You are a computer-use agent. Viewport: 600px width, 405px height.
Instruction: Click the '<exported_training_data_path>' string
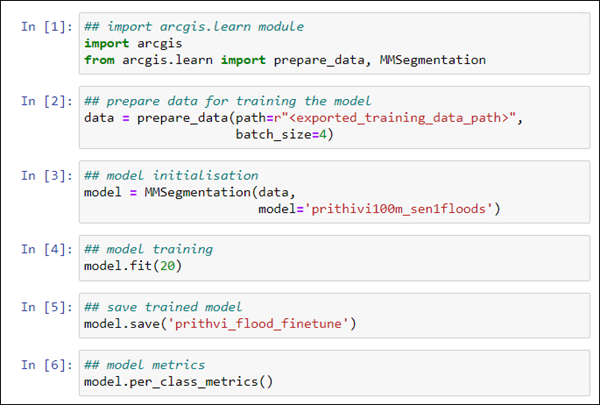399,118
